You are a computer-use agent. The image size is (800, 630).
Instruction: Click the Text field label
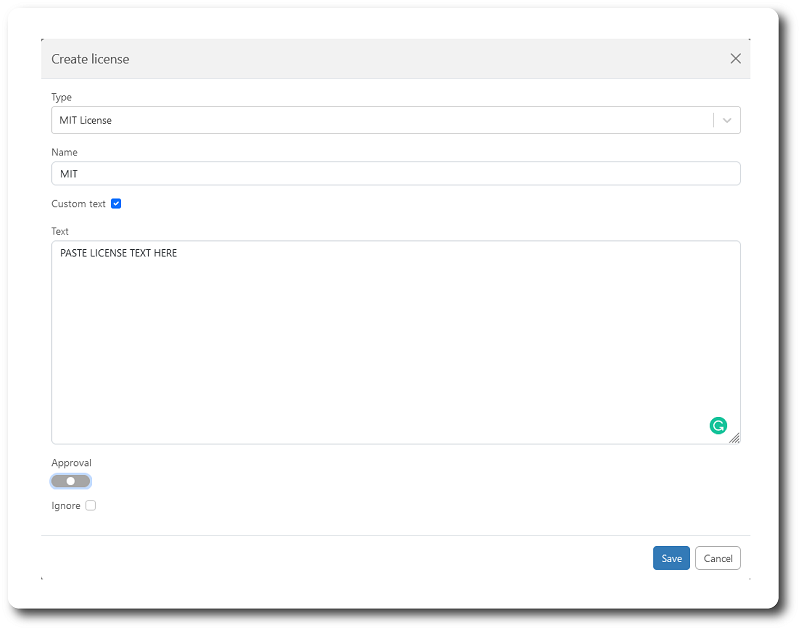click(60, 231)
